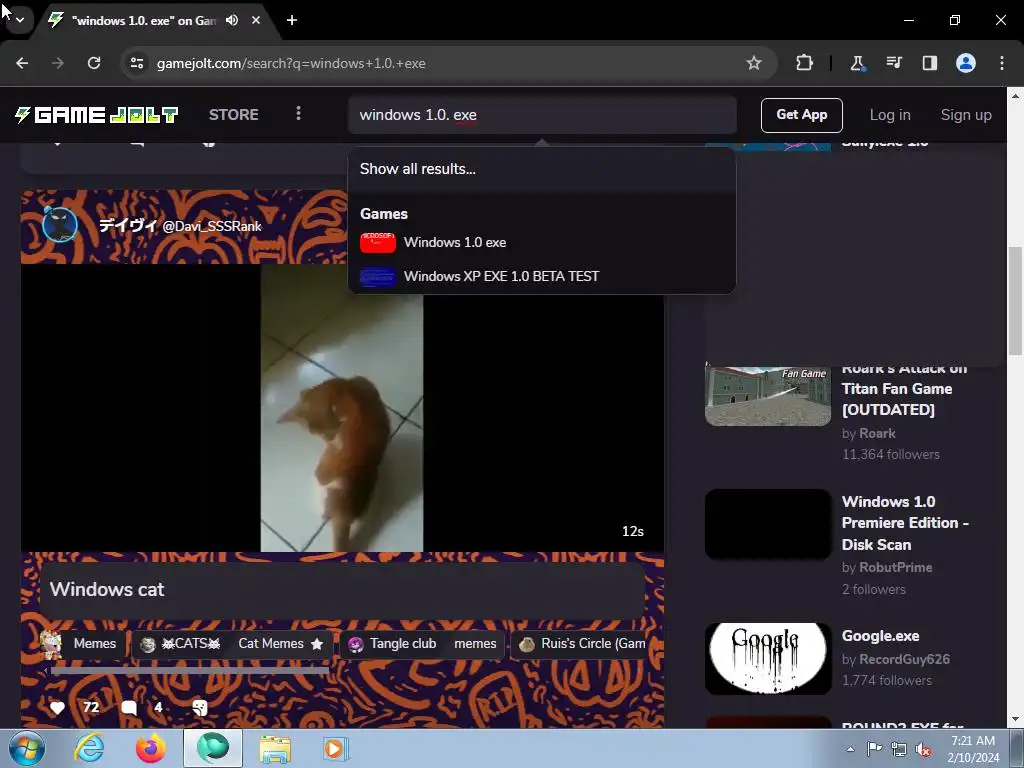The height and width of the screenshot is (768, 1024).
Task: Open a new browser tab
Action: [292, 20]
